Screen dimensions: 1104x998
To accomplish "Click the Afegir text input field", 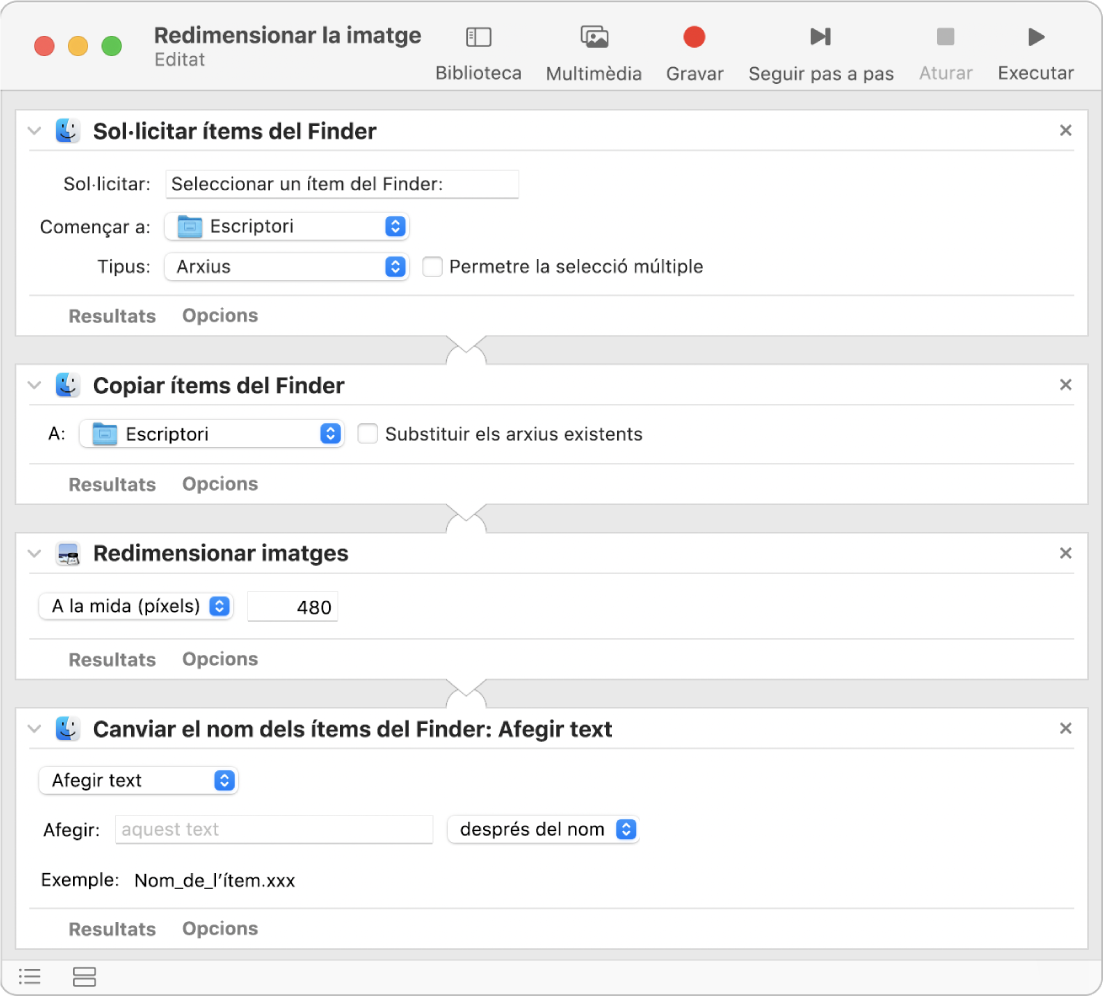I will [274, 829].
